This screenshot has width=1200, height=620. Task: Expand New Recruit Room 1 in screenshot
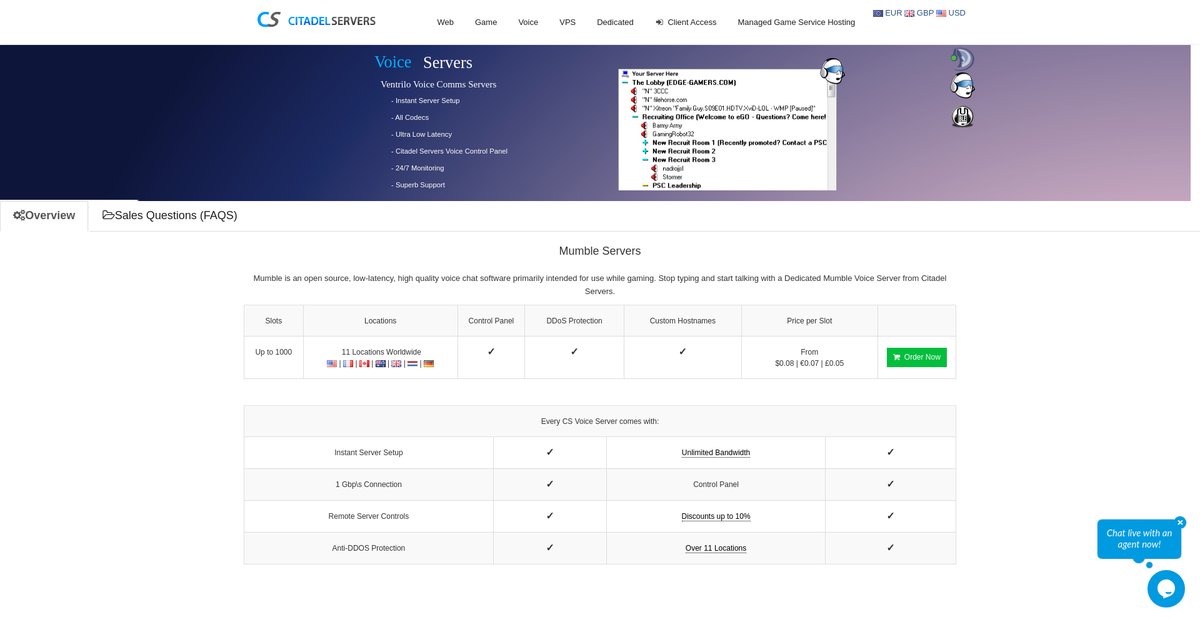pos(645,142)
